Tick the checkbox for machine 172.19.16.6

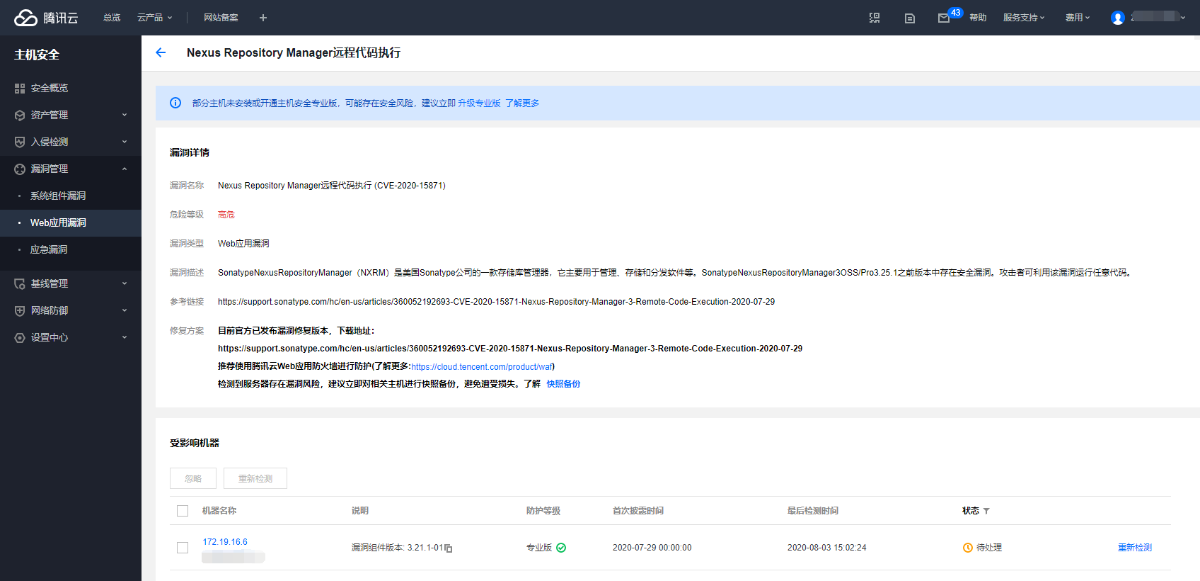(182, 547)
